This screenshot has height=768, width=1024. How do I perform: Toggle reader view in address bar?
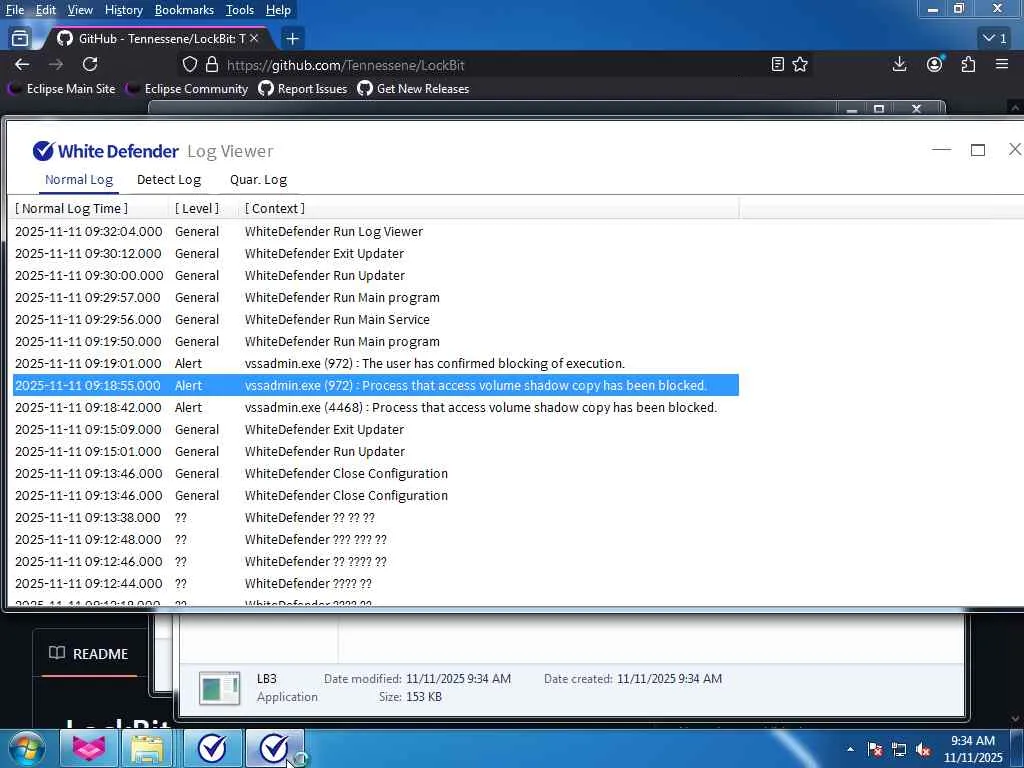[x=777, y=64]
